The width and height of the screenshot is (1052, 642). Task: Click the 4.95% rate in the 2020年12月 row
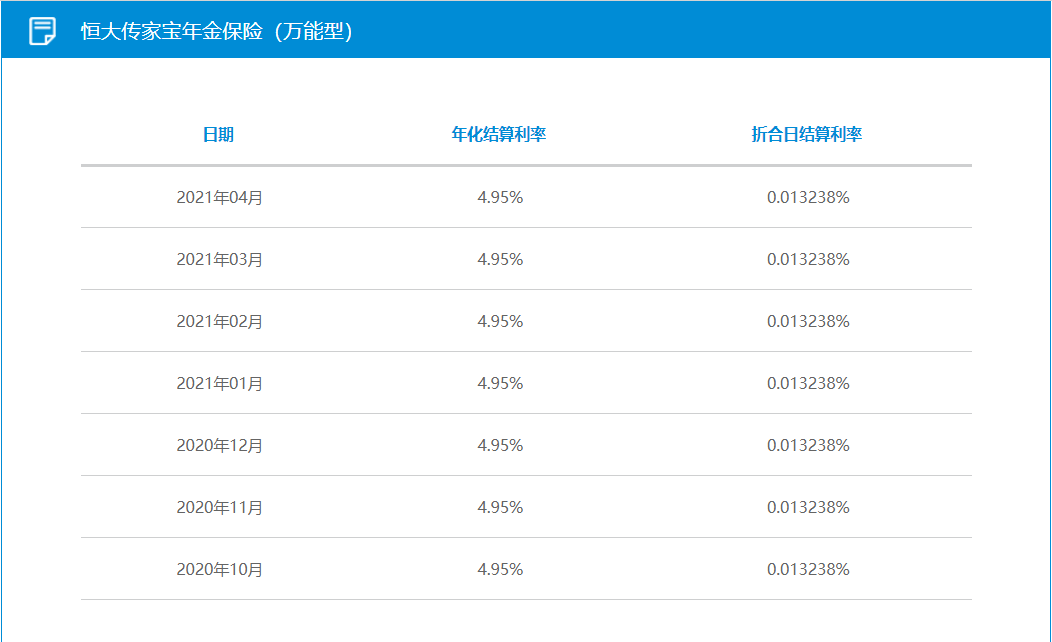[x=500, y=446]
